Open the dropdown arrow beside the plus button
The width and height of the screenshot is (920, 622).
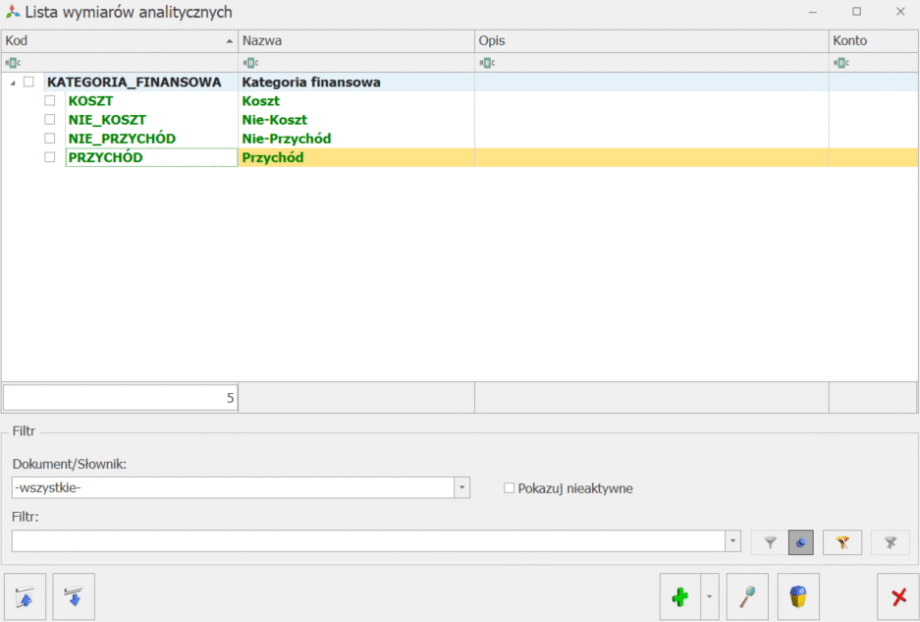tap(709, 597)
